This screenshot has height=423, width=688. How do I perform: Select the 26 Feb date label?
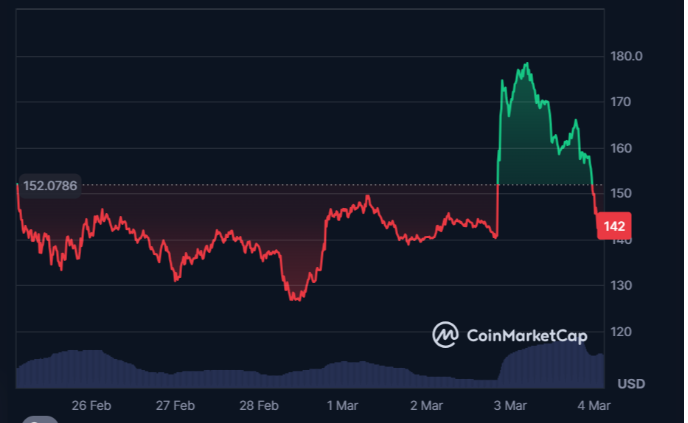tap(91, 406)
